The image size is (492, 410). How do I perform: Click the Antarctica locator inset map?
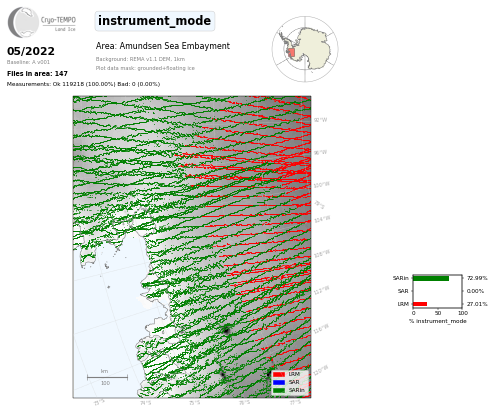point(305,49)
